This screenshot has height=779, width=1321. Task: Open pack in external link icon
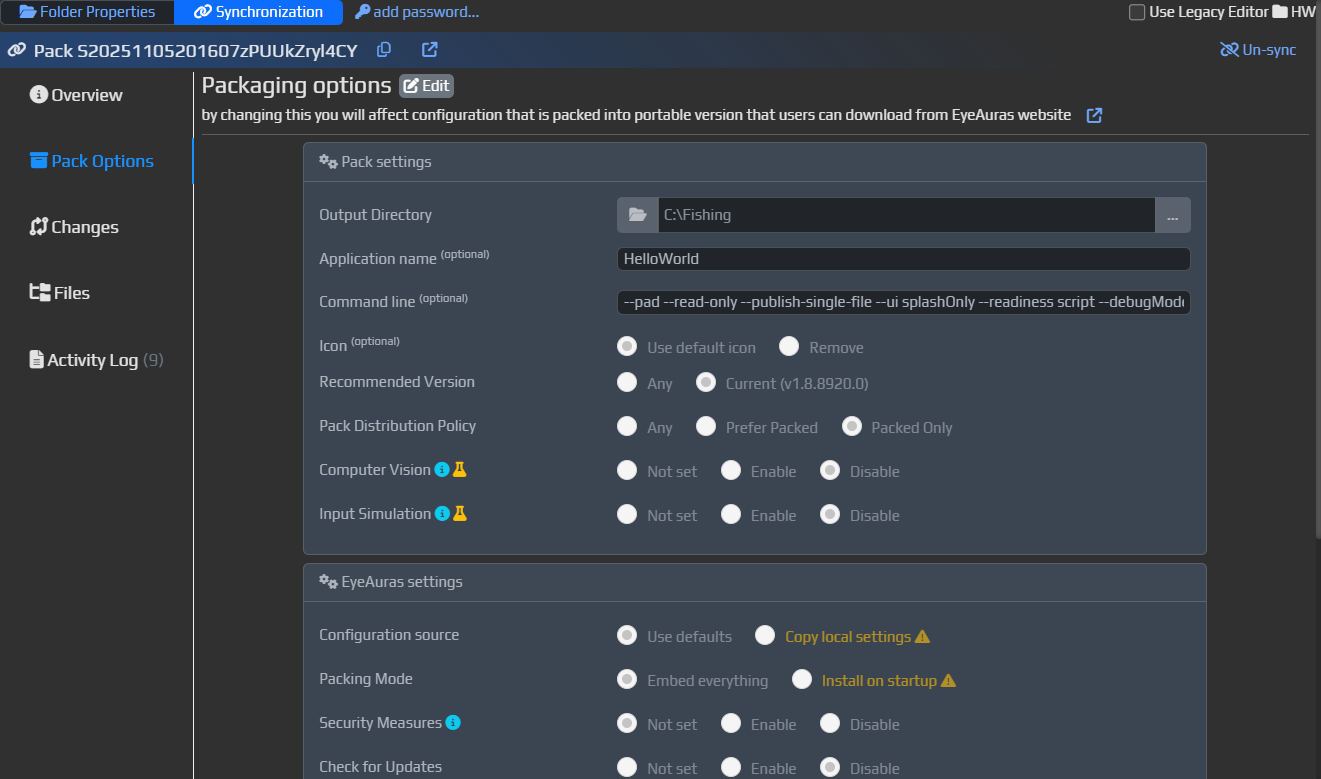(x=430, y=50)
